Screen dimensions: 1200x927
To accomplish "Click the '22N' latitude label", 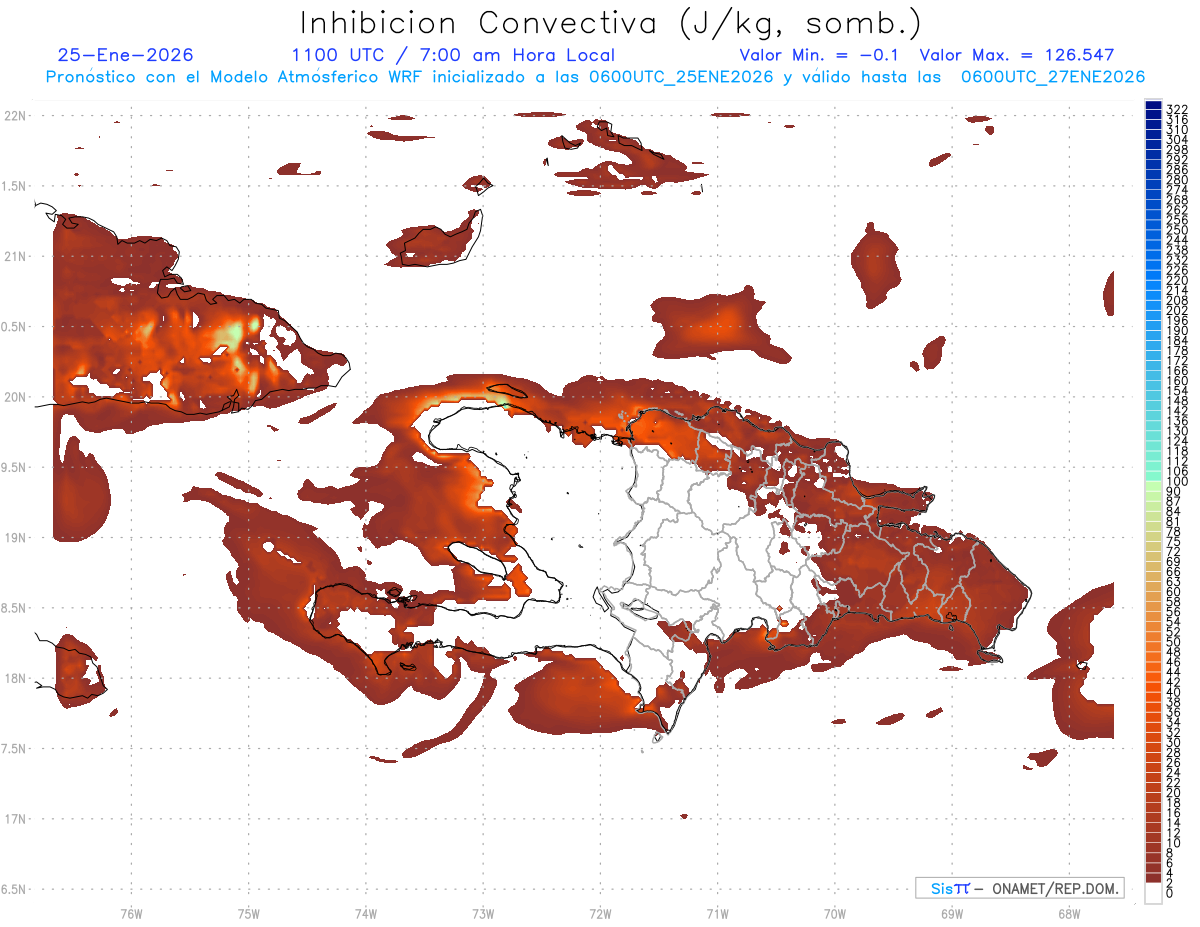I will 15,116.
